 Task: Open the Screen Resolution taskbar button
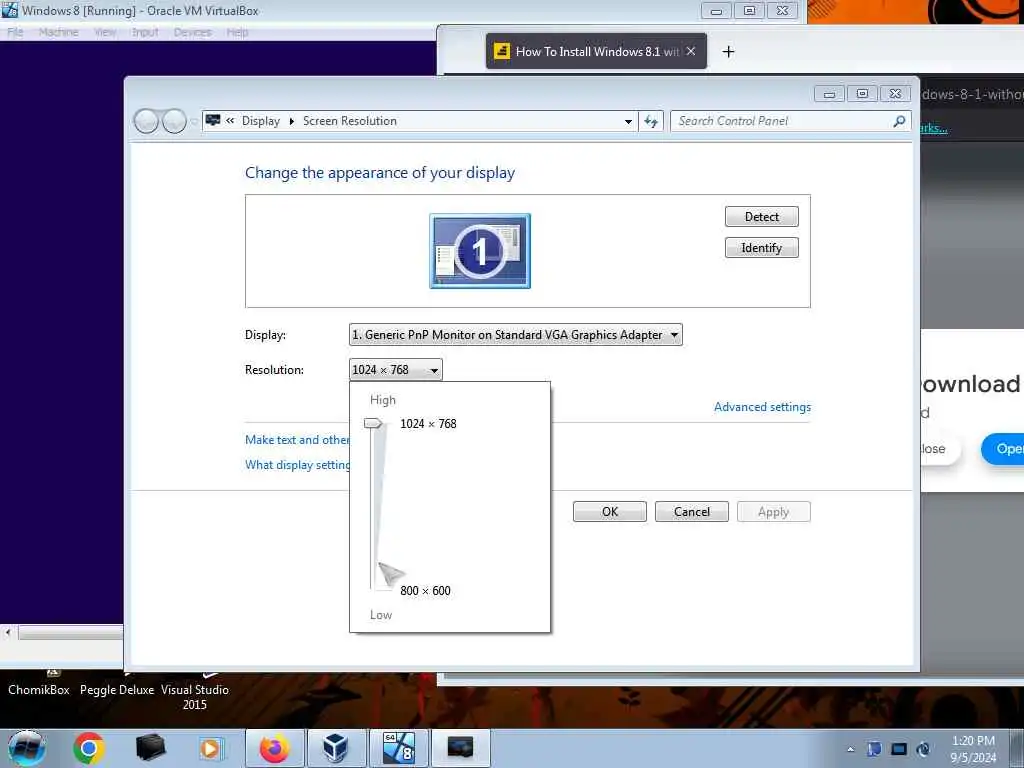click(x=460, y=748)
